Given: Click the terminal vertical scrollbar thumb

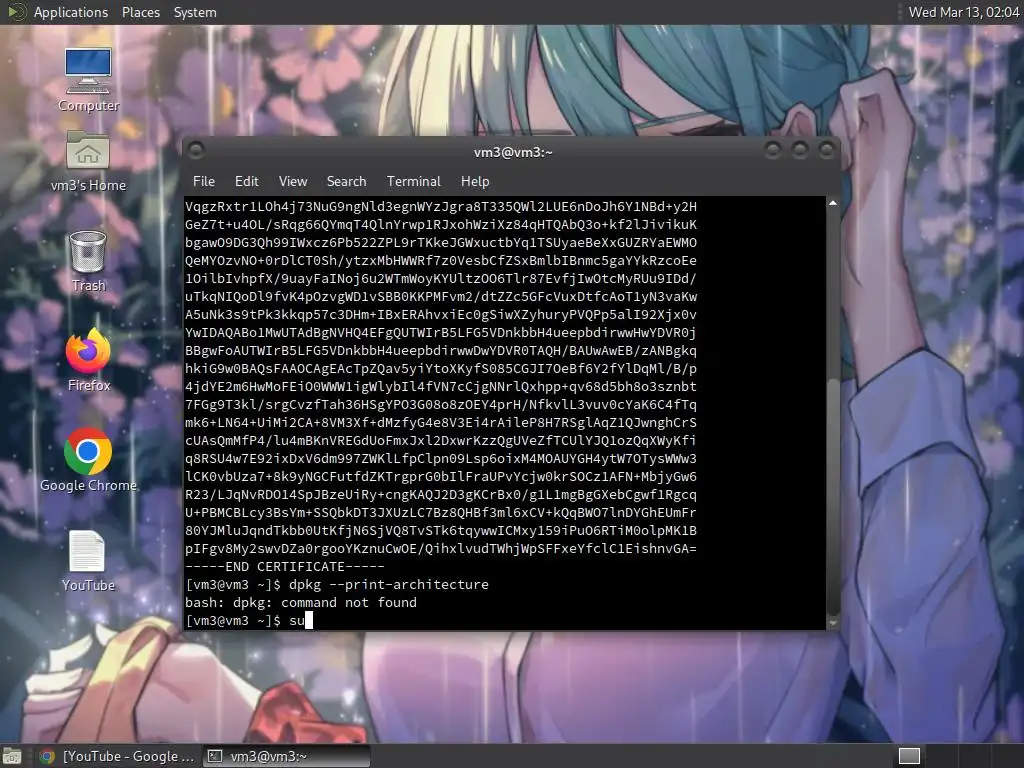Looking at the screenshot, I should click(x=833, y=497).
